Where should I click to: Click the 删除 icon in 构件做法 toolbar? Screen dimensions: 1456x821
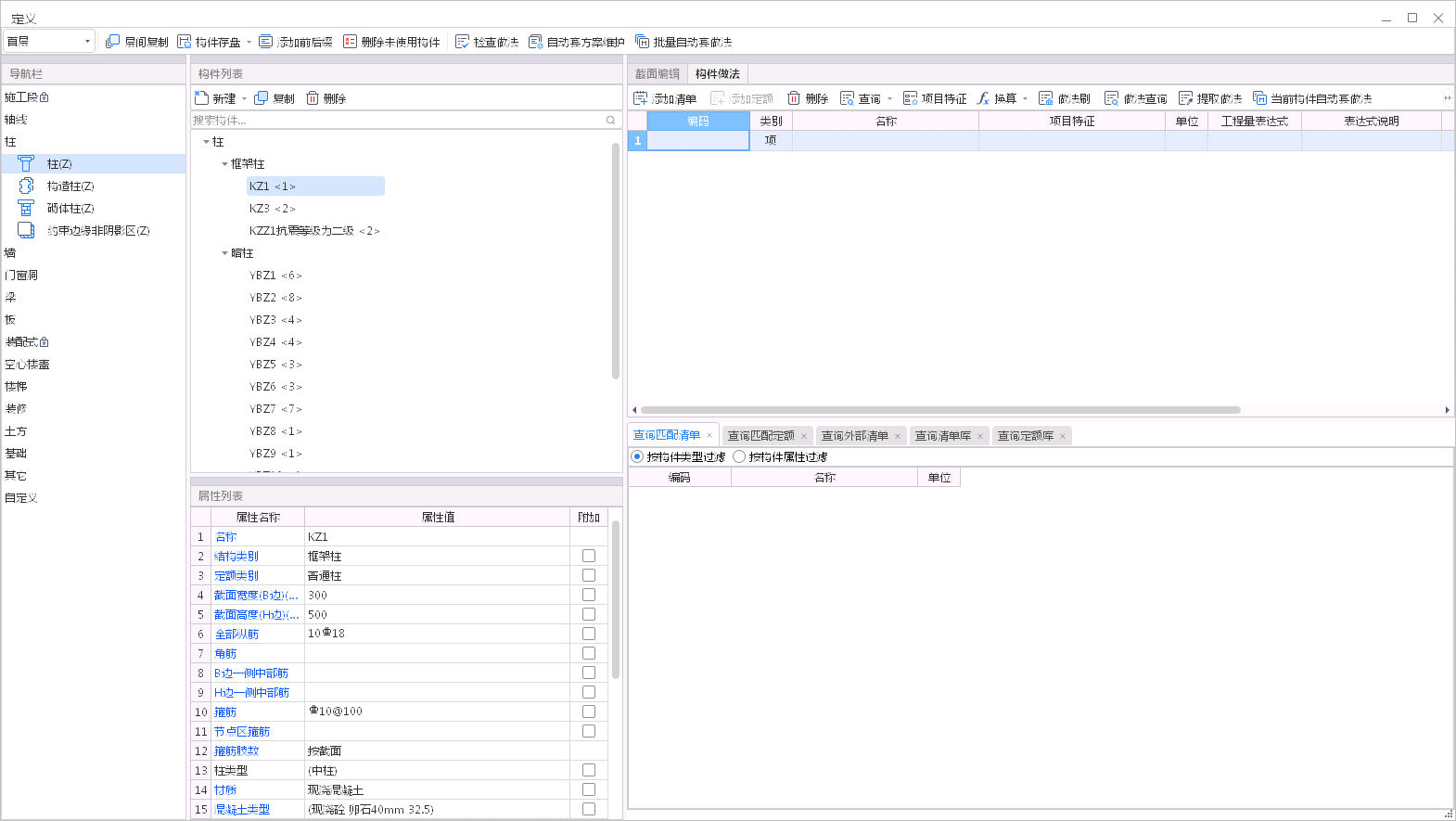[x=794, y=98]
